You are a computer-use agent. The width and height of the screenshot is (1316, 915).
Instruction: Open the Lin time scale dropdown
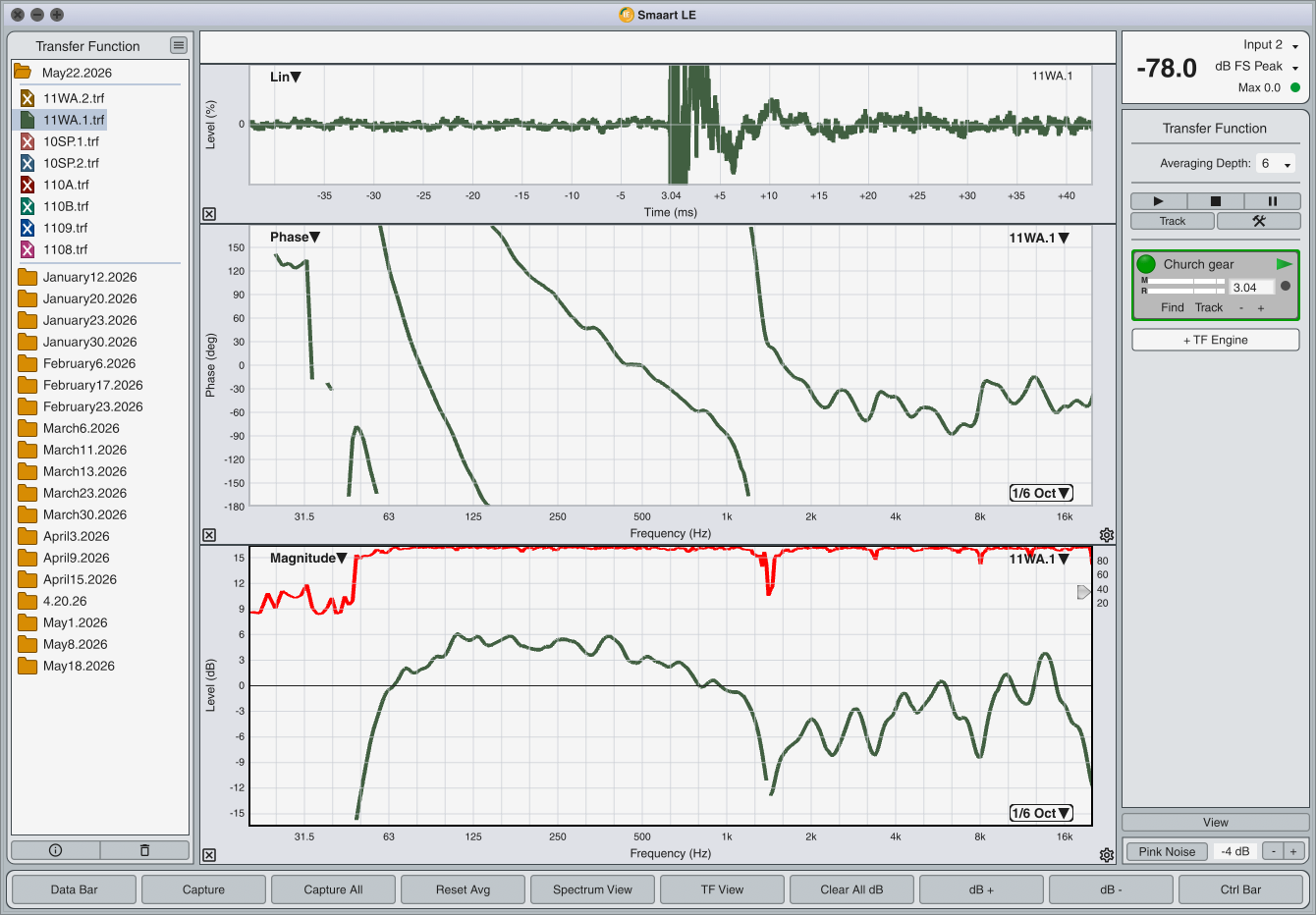pos(286,77)
